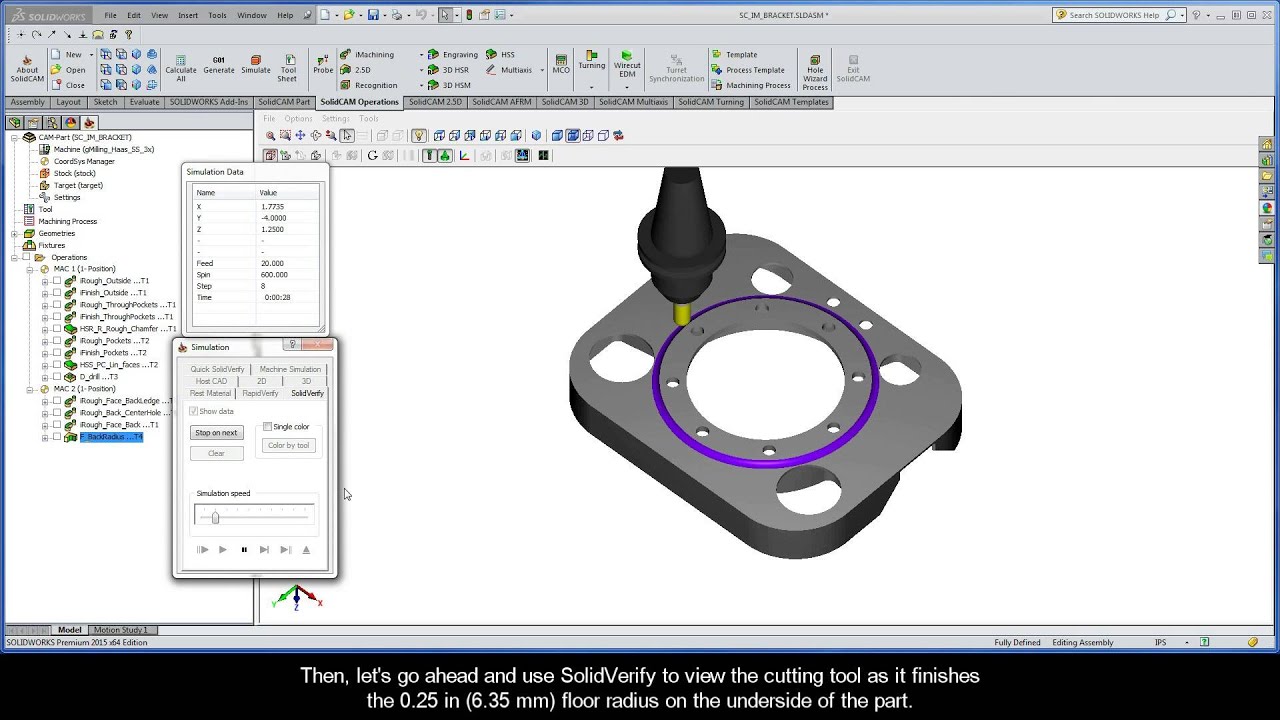Open Process Template

[x=748, y=70]
